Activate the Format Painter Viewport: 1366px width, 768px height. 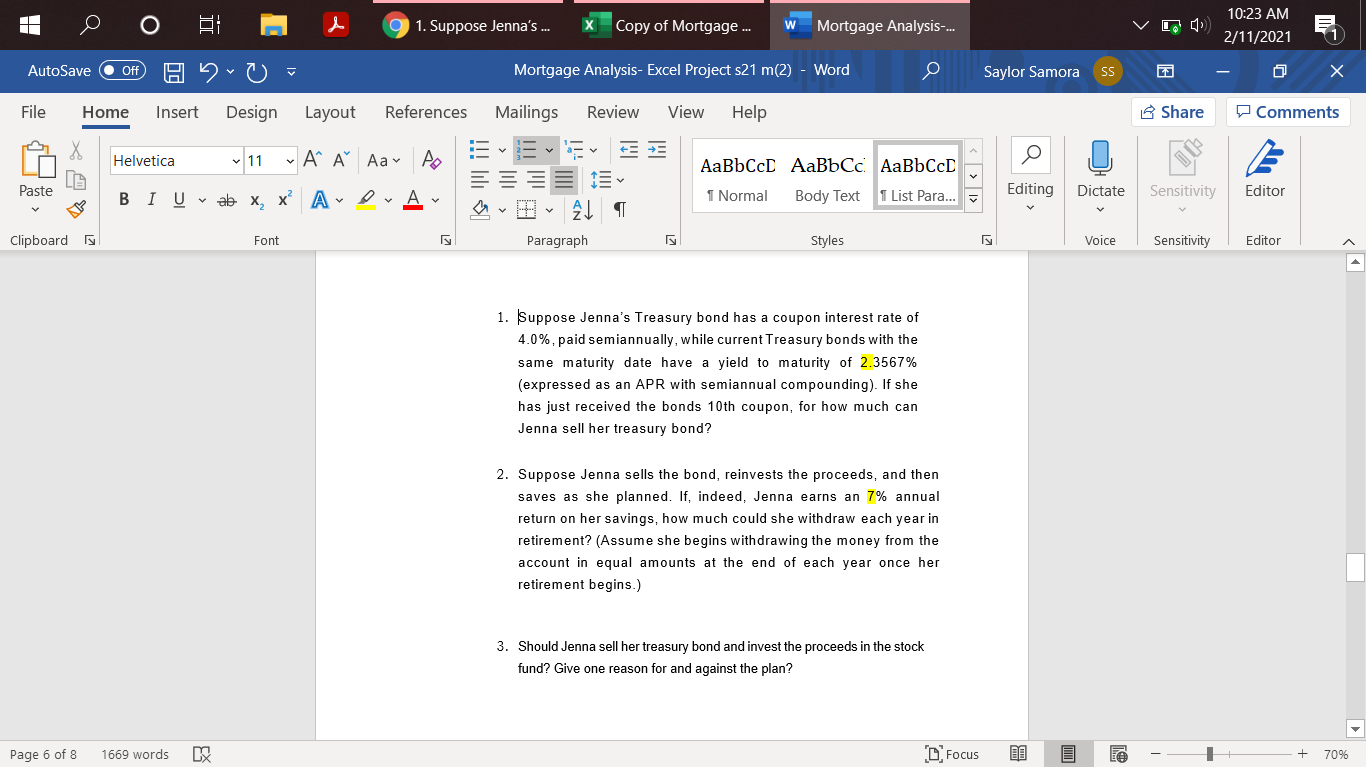pyautogui.click(x=75, y=210)
